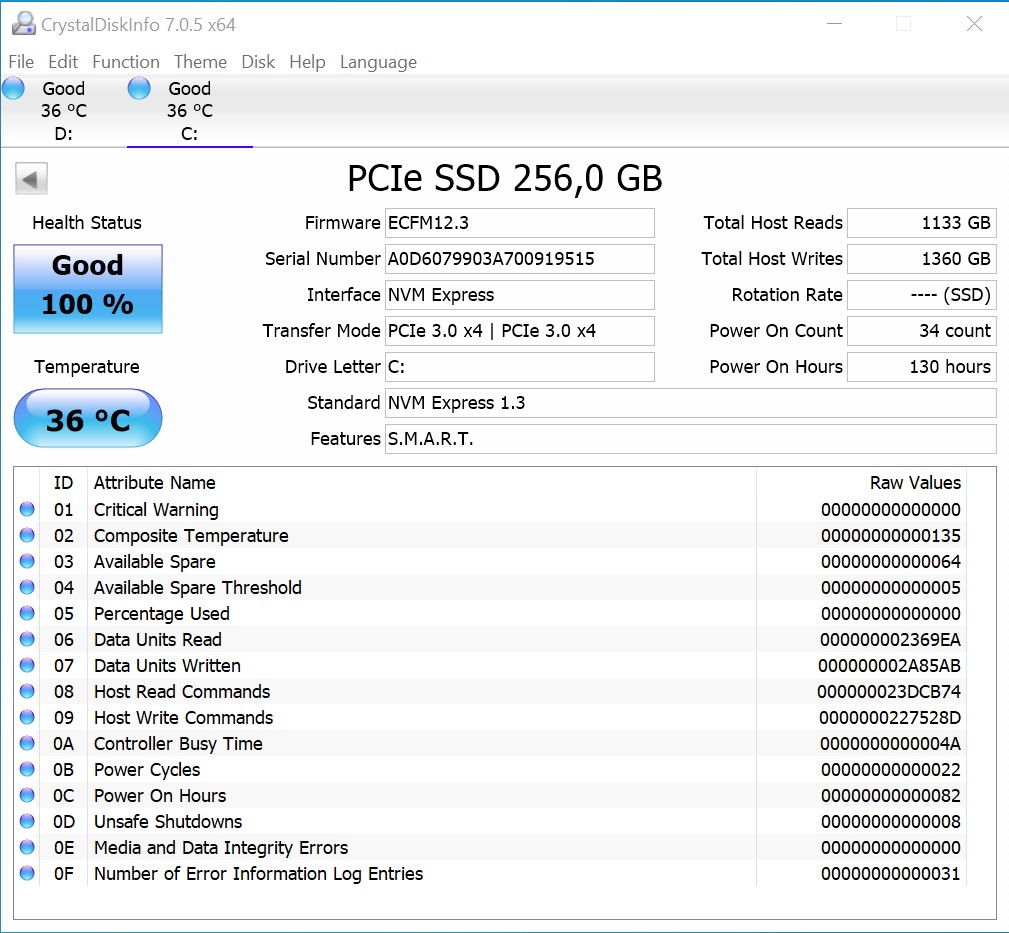Click the Standard field NVM Express 1.3
Image resolution: width=1009 pixels, height=933 pixels.
click(x=690, y=403)
